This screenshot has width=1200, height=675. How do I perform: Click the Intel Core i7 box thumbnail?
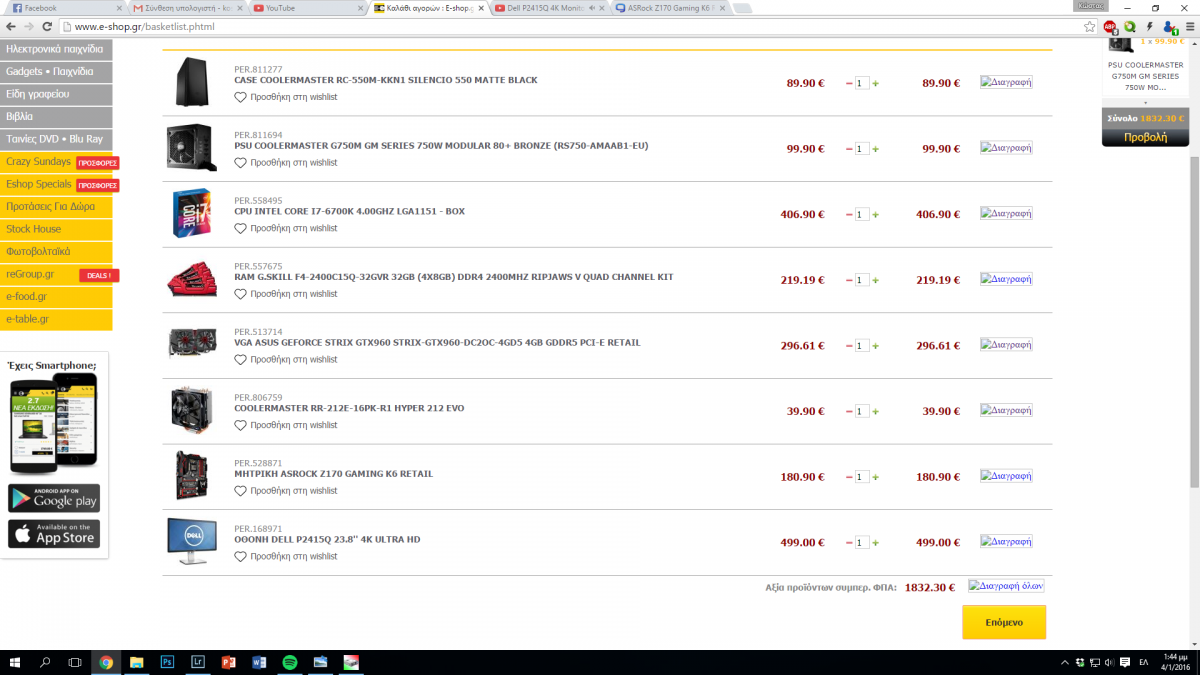point(191,213)
